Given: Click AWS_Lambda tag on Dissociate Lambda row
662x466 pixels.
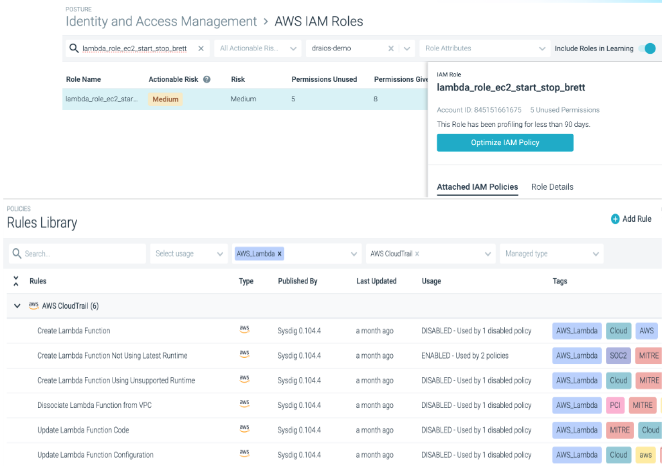Looking at the screenshot, I should click(x=577, y=405).
